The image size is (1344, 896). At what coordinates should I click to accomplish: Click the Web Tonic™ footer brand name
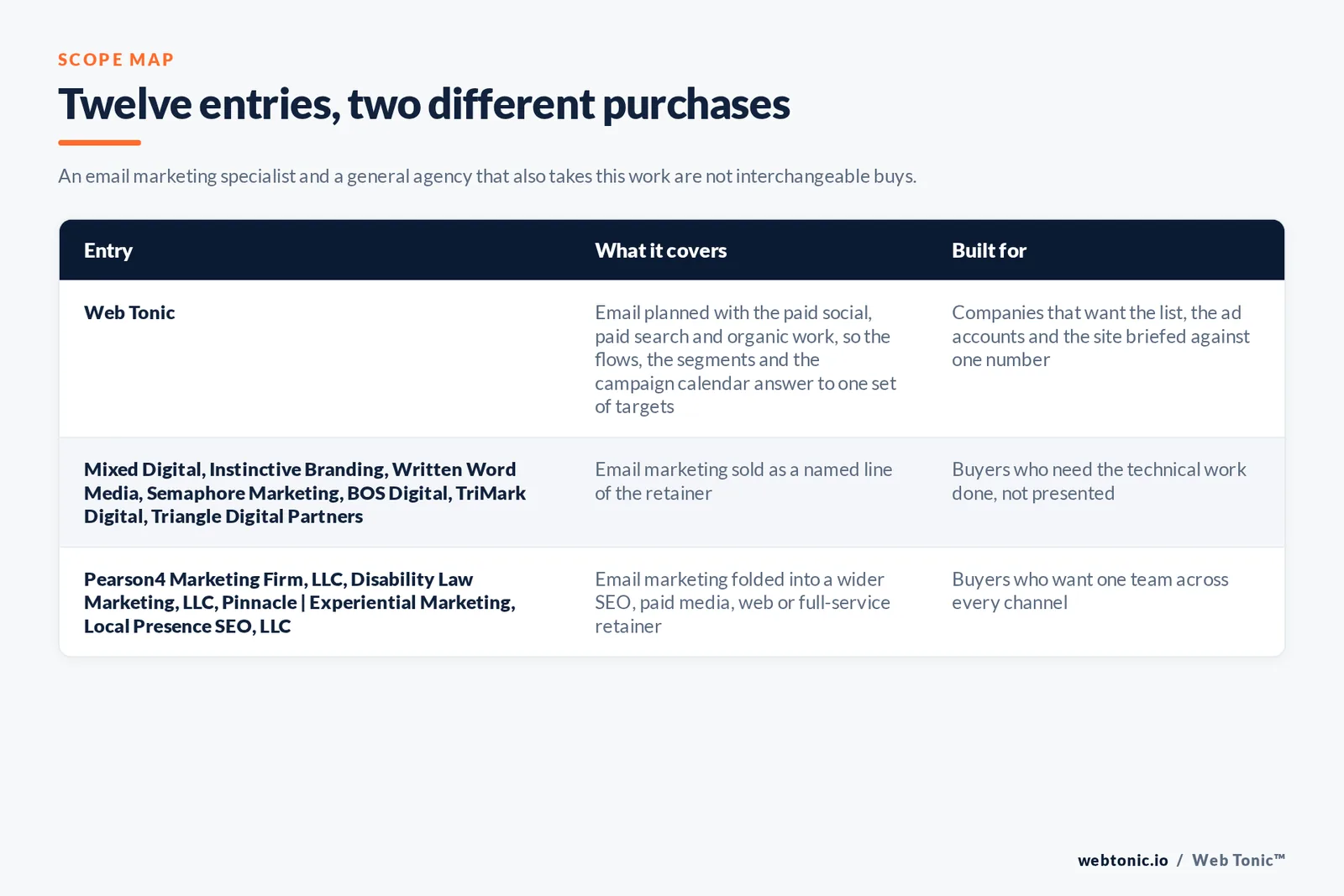(x=1238, y=860)
